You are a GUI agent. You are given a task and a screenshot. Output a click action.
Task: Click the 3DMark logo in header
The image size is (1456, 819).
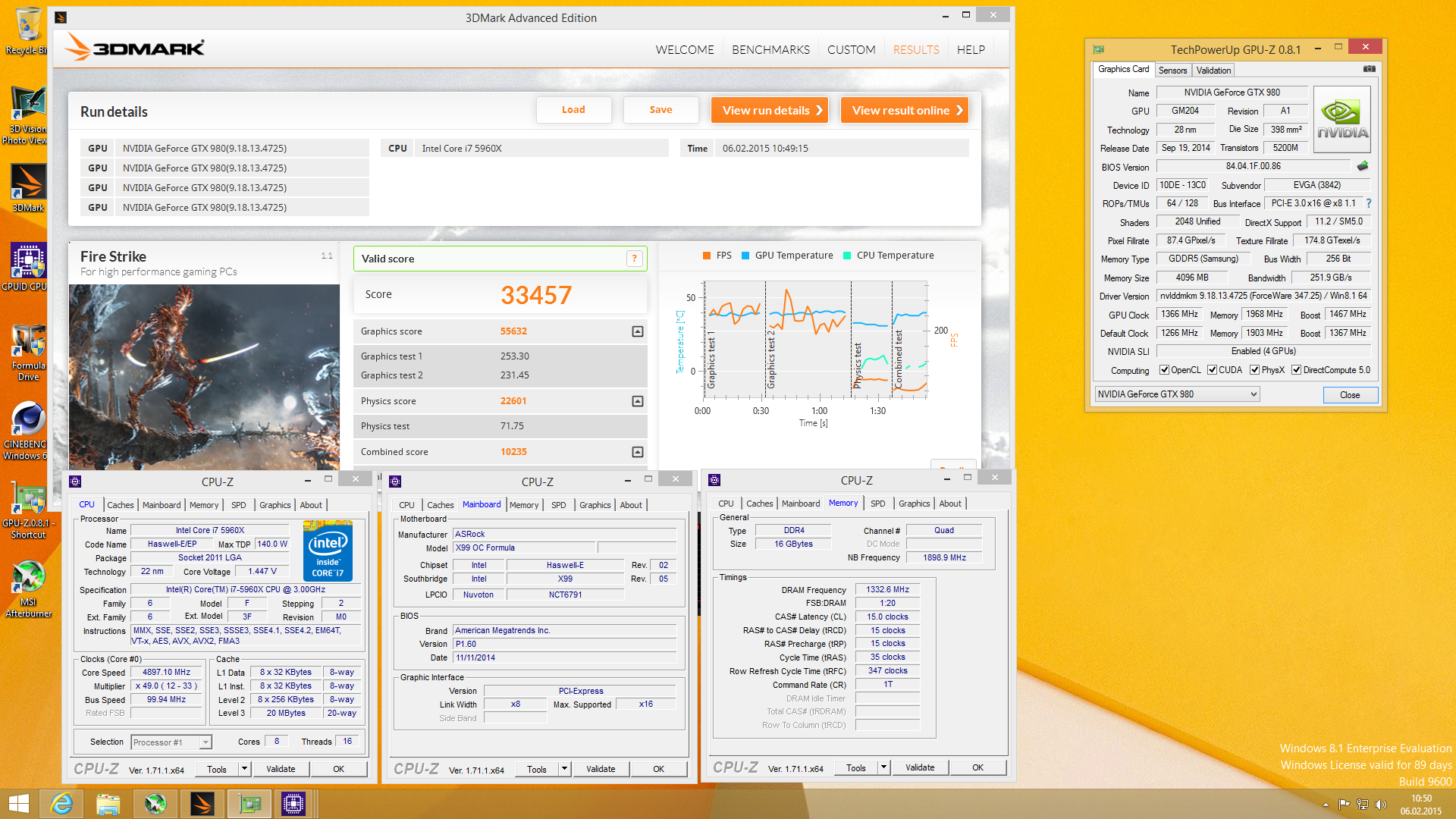[x=134, y=48]
